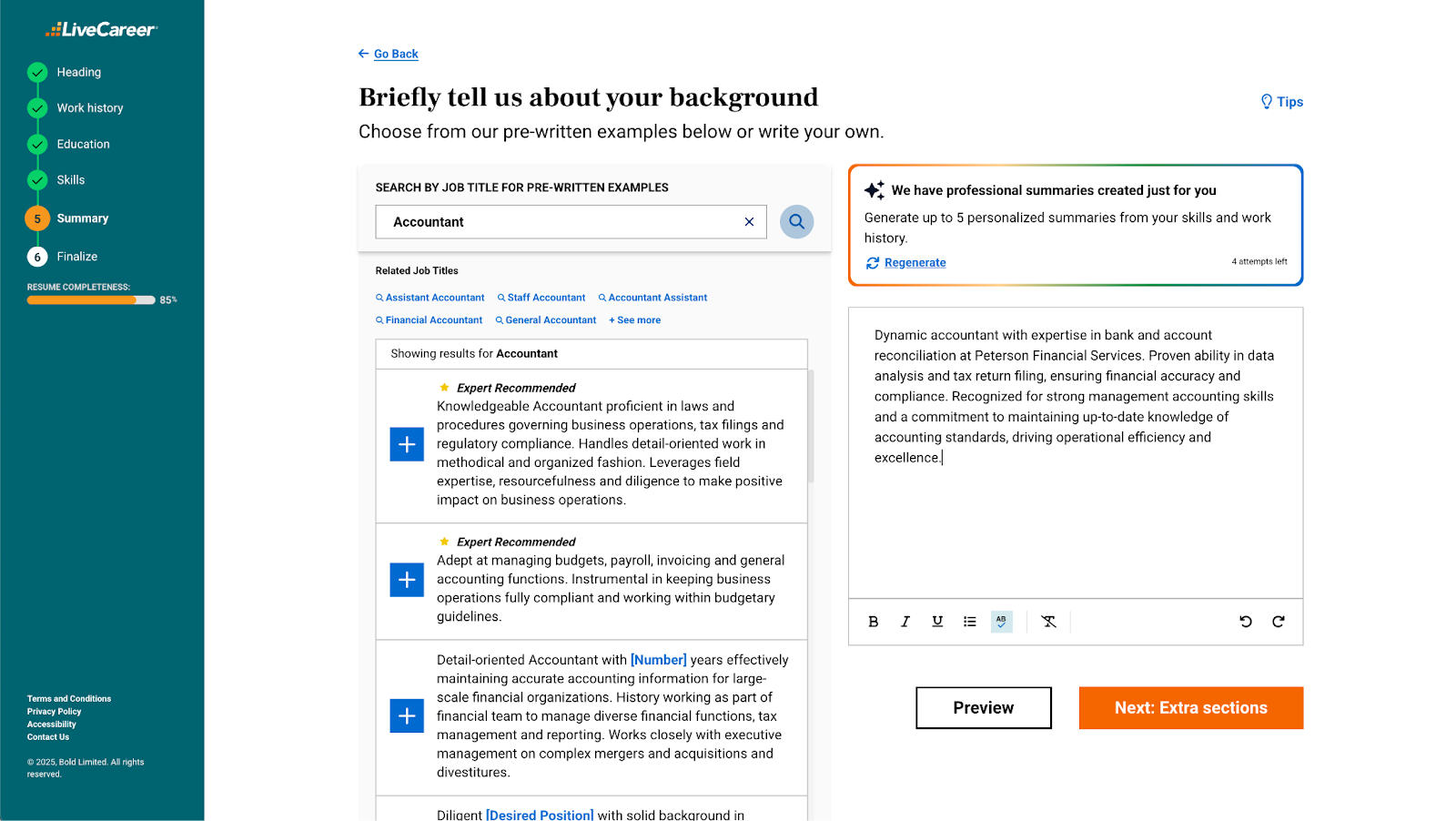Add the budgets and payroll example
This screenshot has height=821, width=1456.
tap(407, 580)
